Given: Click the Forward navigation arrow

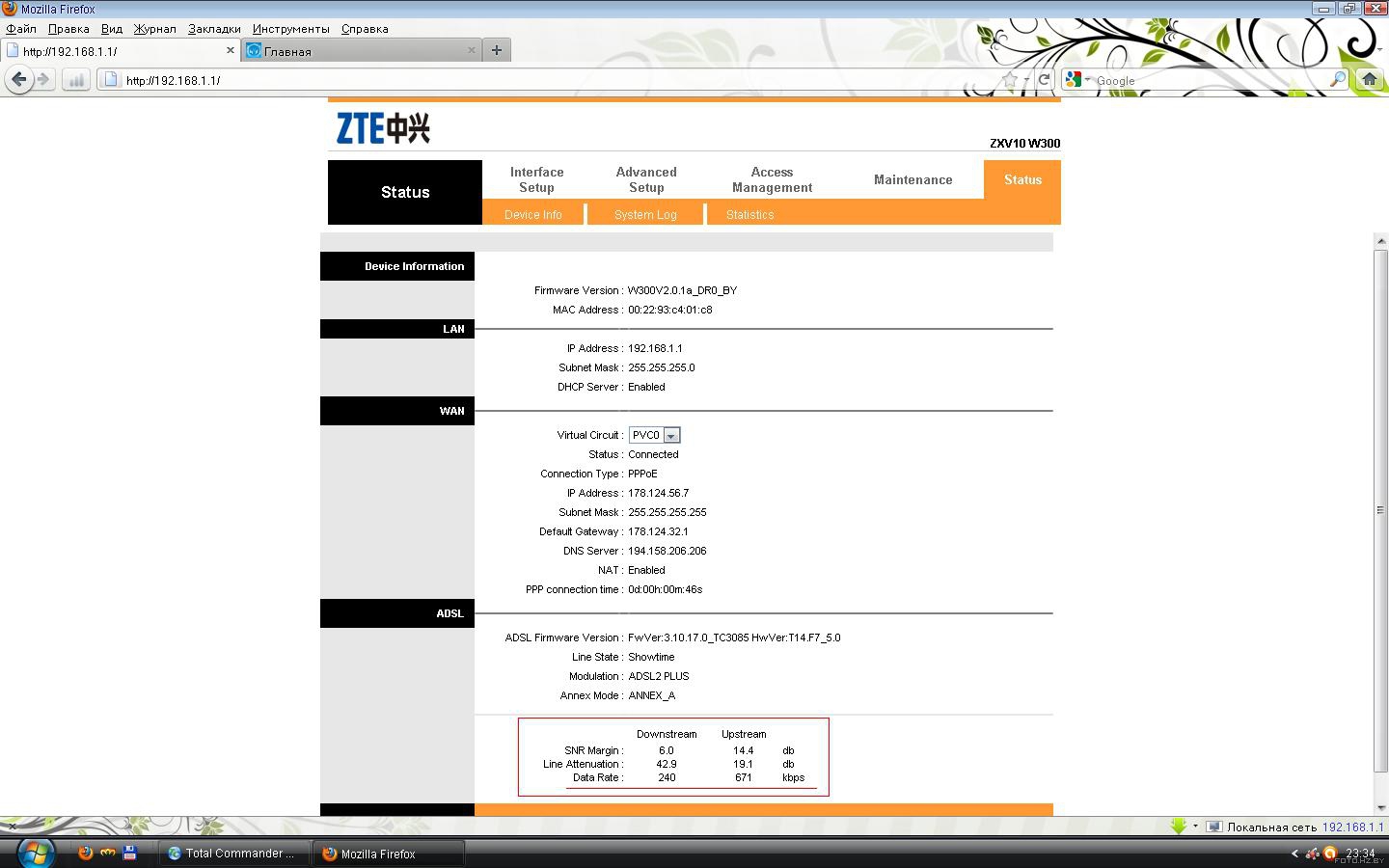Looking at the screenshot, I should pos(43,80).
